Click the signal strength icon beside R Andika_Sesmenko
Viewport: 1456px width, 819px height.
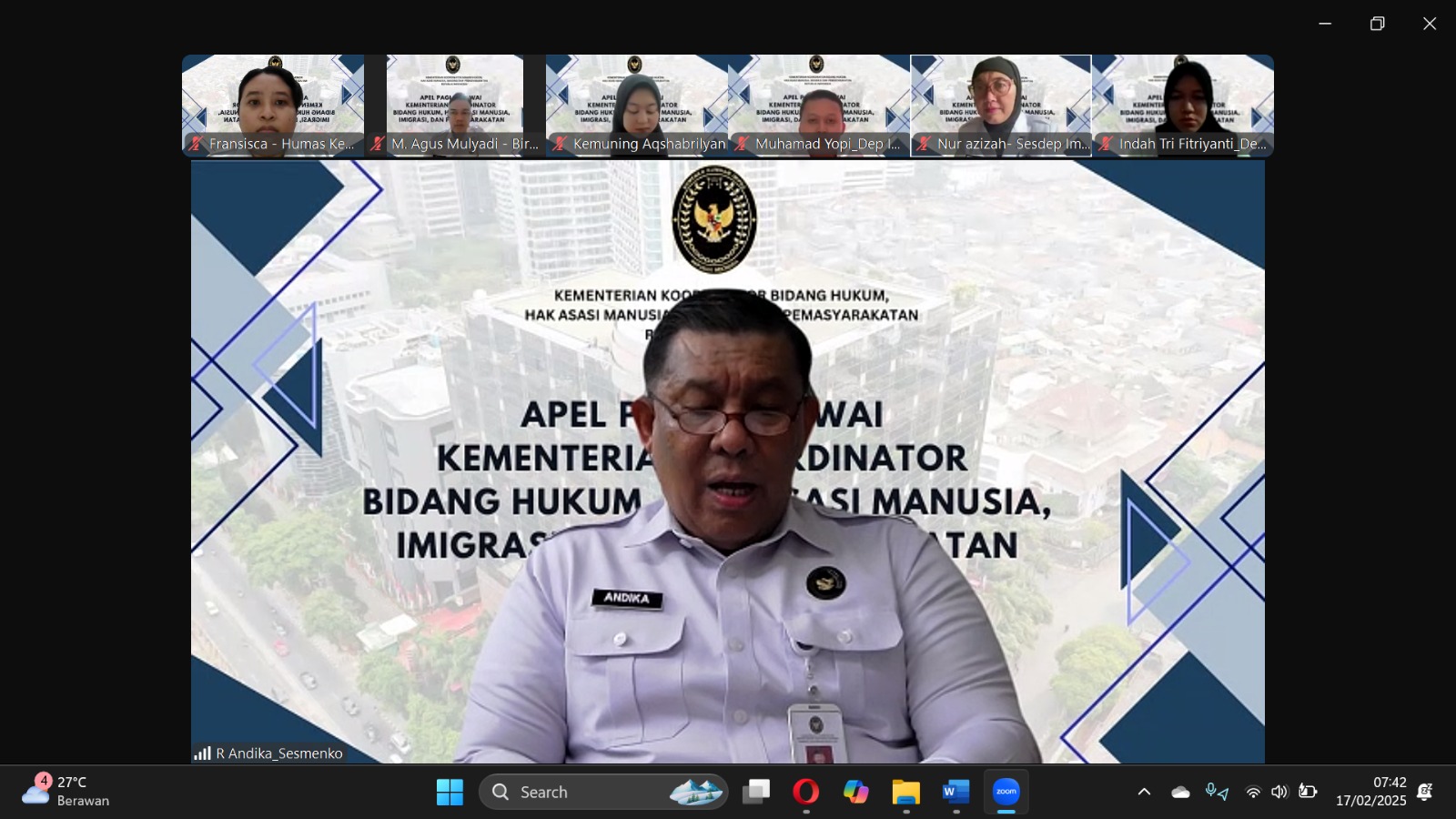point(202,753)
